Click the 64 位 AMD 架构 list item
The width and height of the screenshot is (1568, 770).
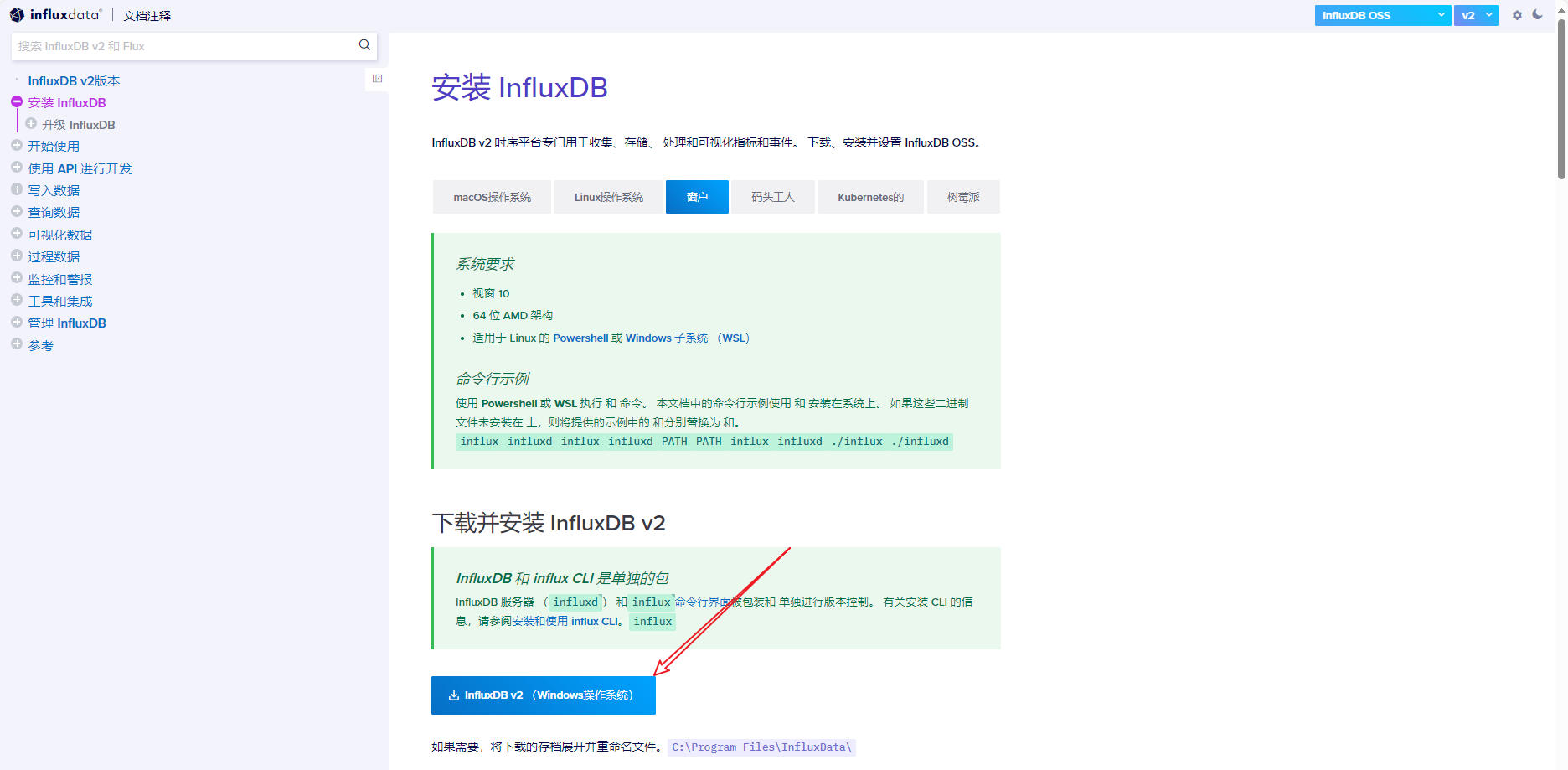[513, 315]
